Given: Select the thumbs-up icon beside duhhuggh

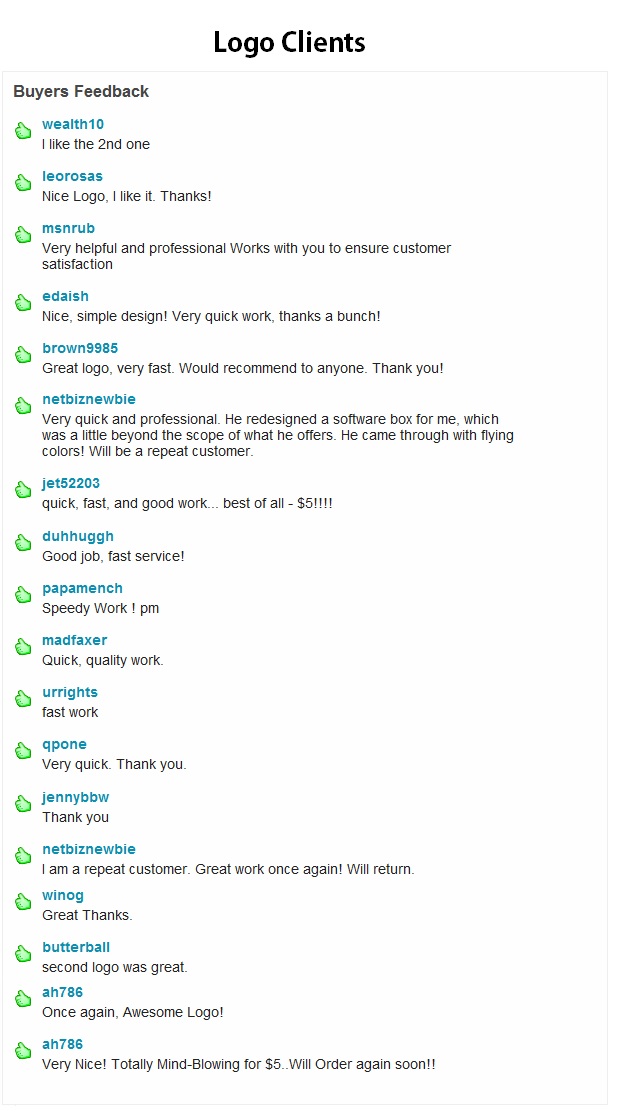Looking at the screenshot, I should point(23,542).
